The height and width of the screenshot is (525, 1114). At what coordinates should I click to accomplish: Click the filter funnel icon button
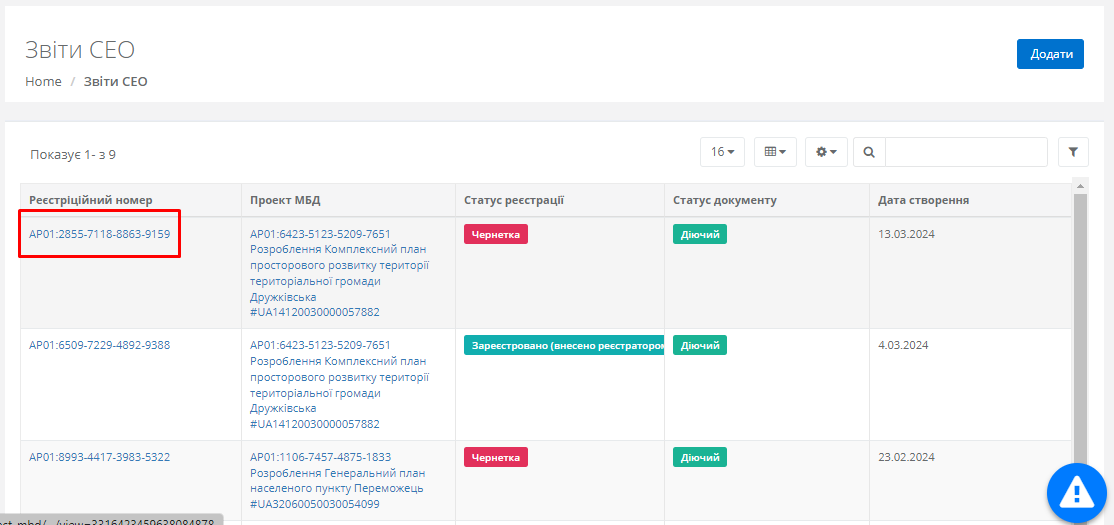pyautogui.click(x=1073, y=152)
